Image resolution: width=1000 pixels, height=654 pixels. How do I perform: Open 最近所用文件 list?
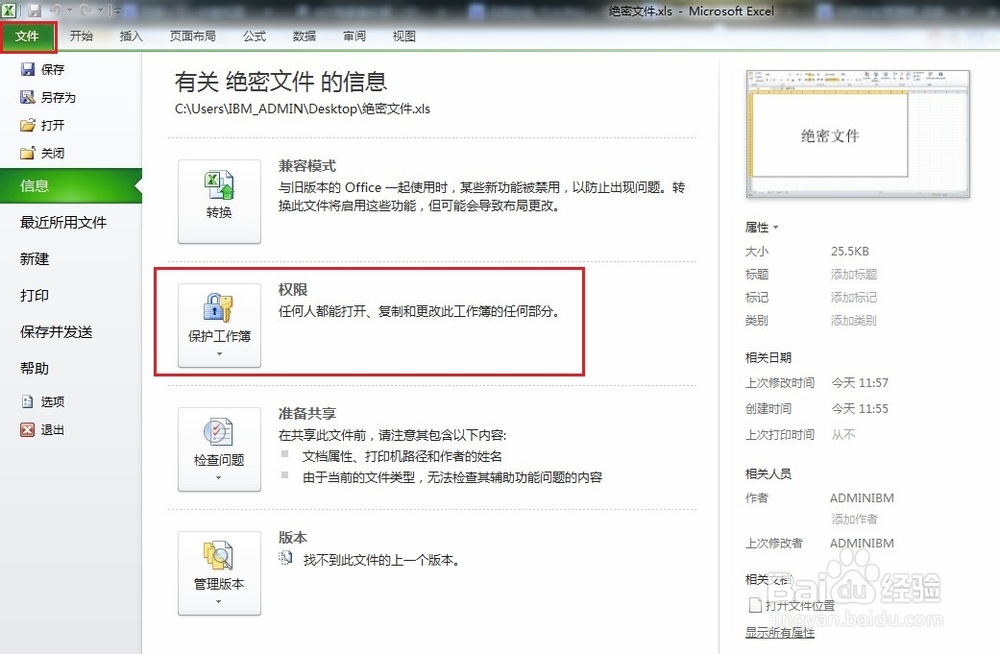[x=63, y=223]
